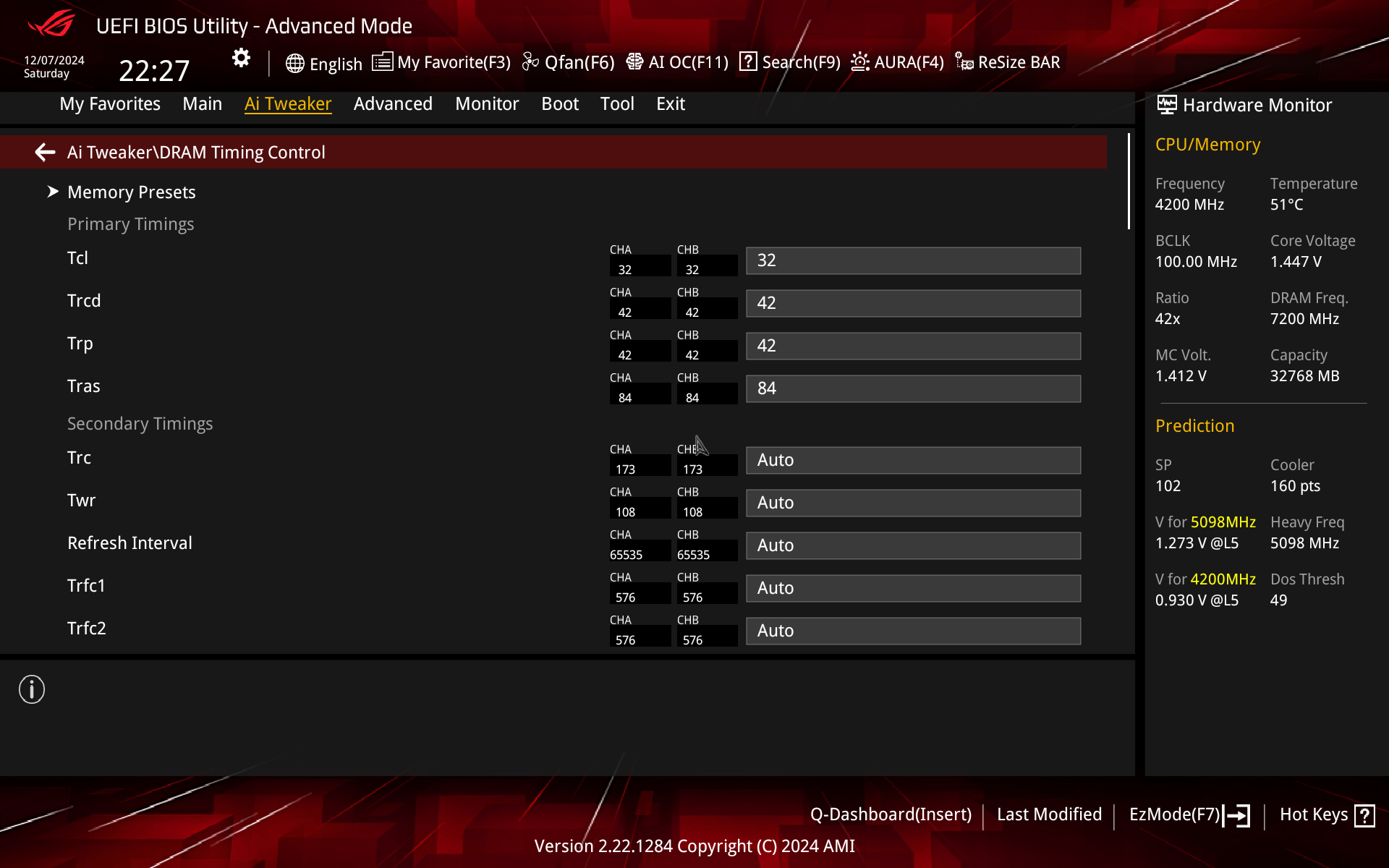
Task: Open the Boot tab
Action: [x=560, y=103]
